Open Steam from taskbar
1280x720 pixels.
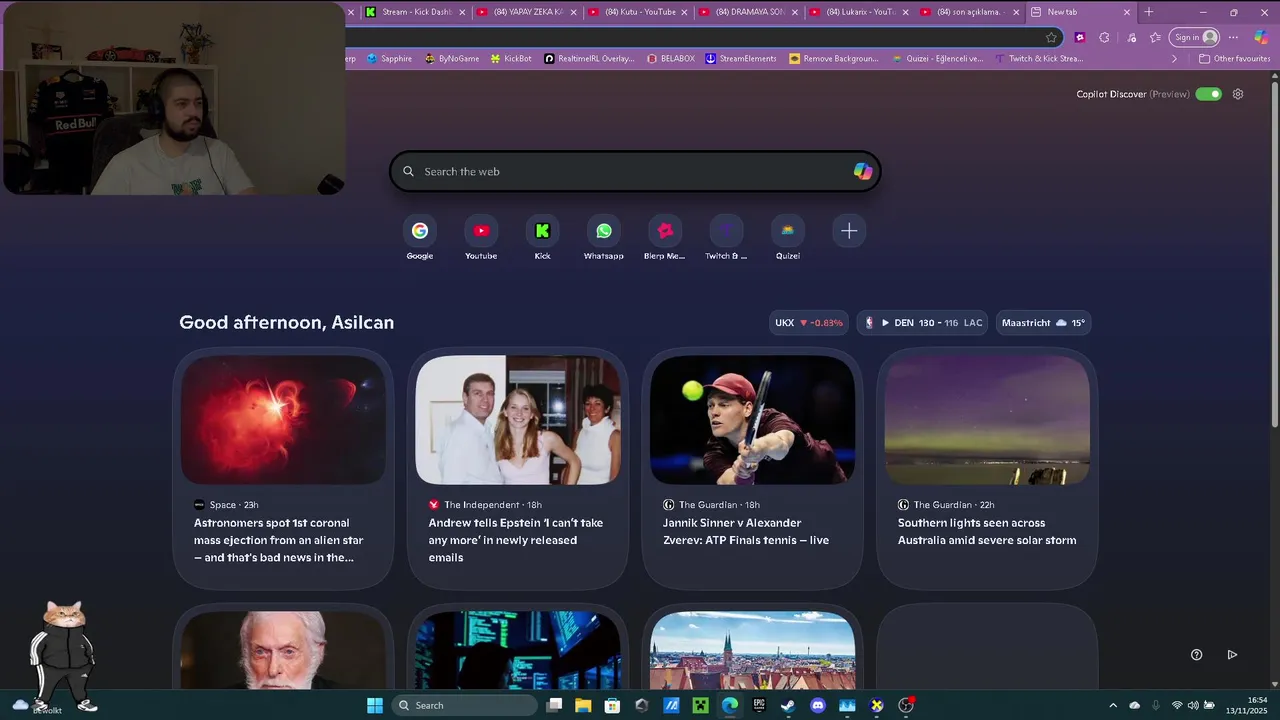coord(788,705)
